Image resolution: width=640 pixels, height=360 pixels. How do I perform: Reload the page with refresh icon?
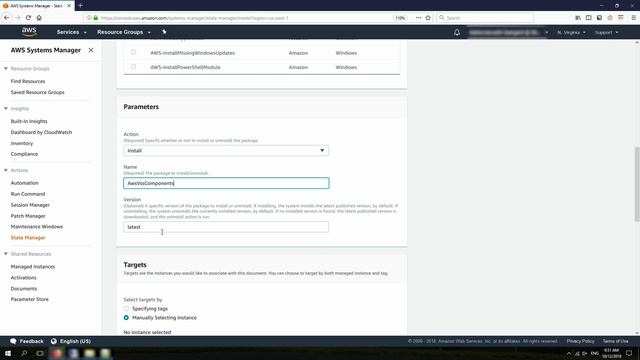click(x=28, y=18)
